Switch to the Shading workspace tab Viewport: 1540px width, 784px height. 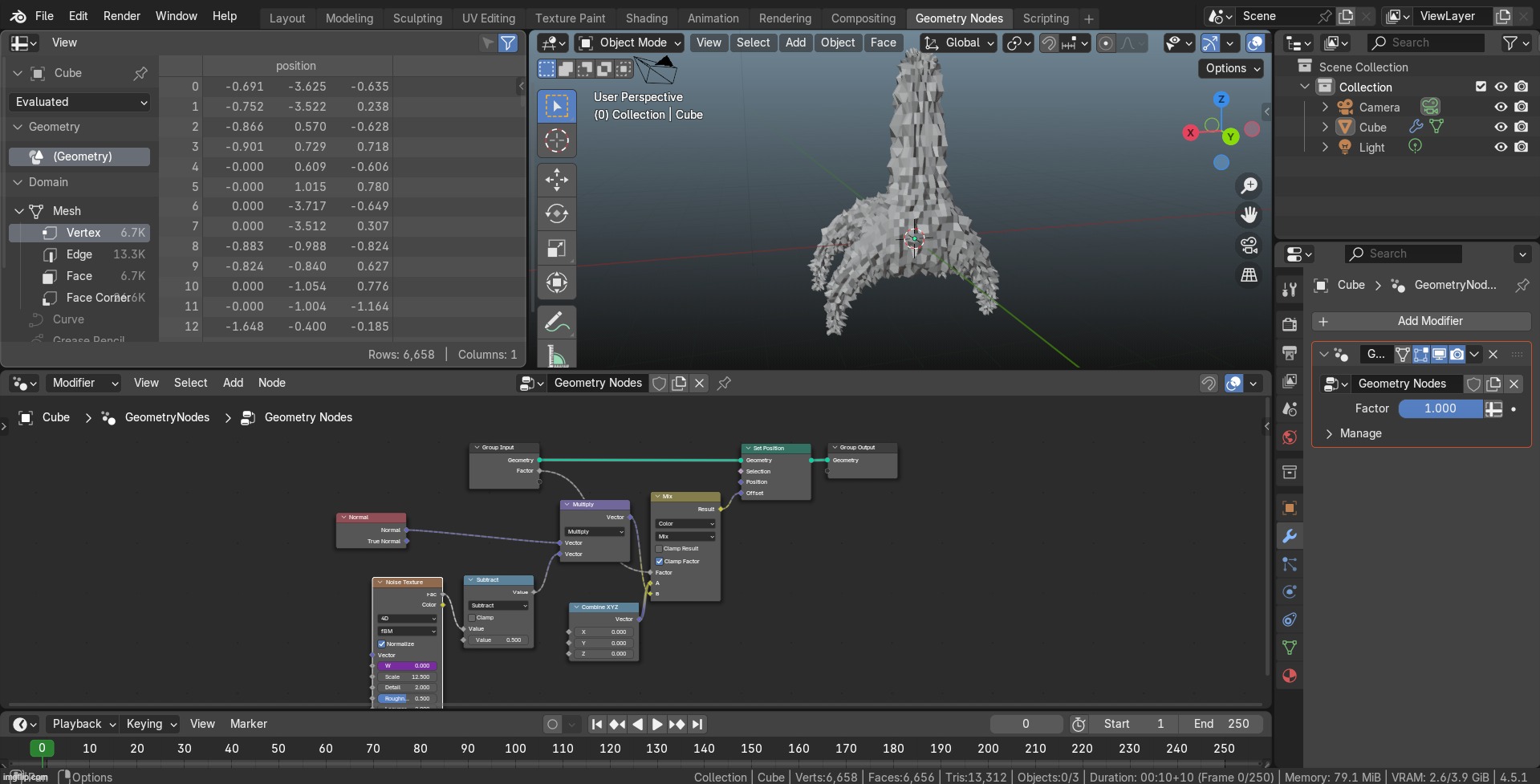[646, 18]
